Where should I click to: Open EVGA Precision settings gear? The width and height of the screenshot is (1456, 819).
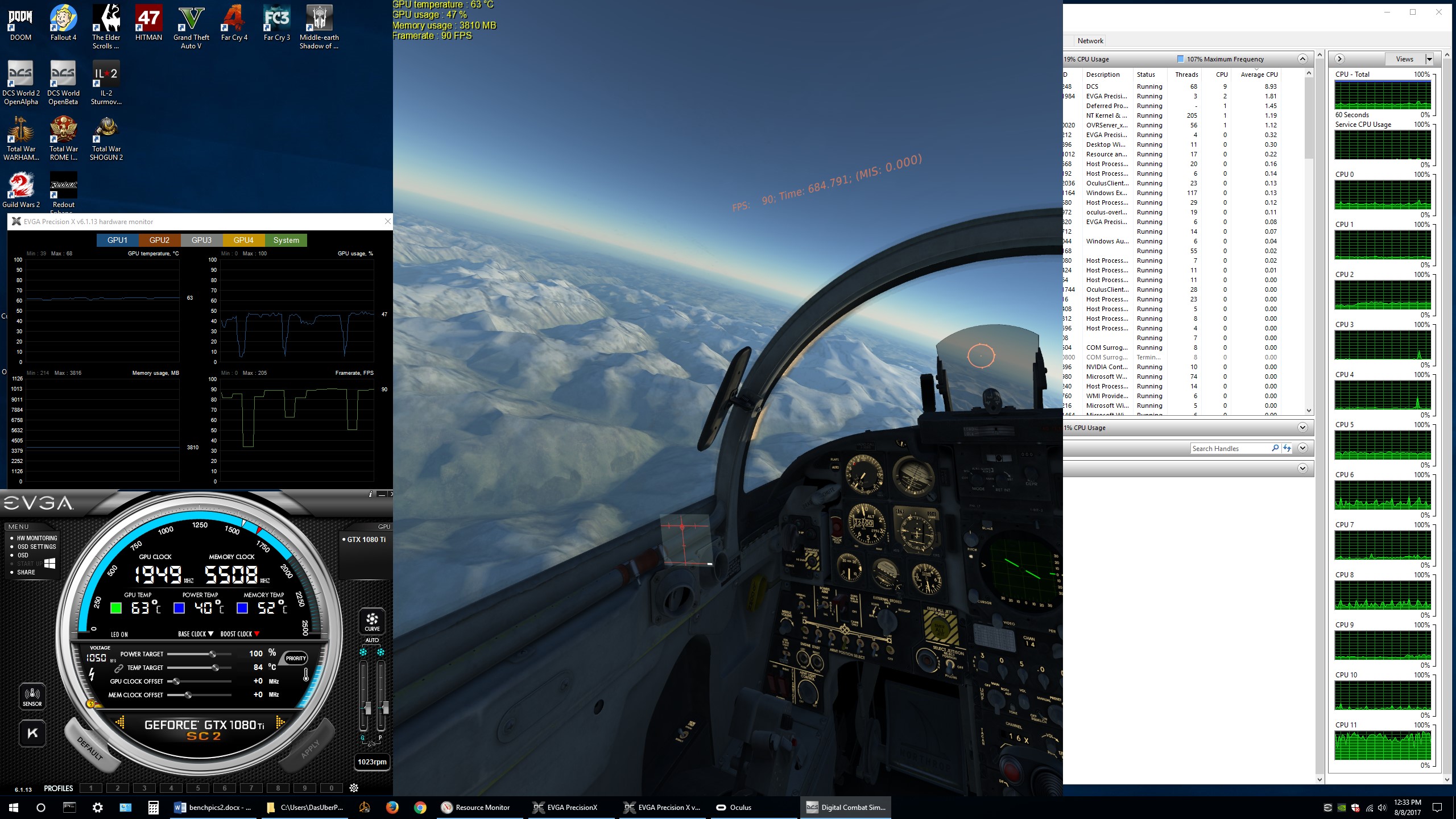pos(354,788)
